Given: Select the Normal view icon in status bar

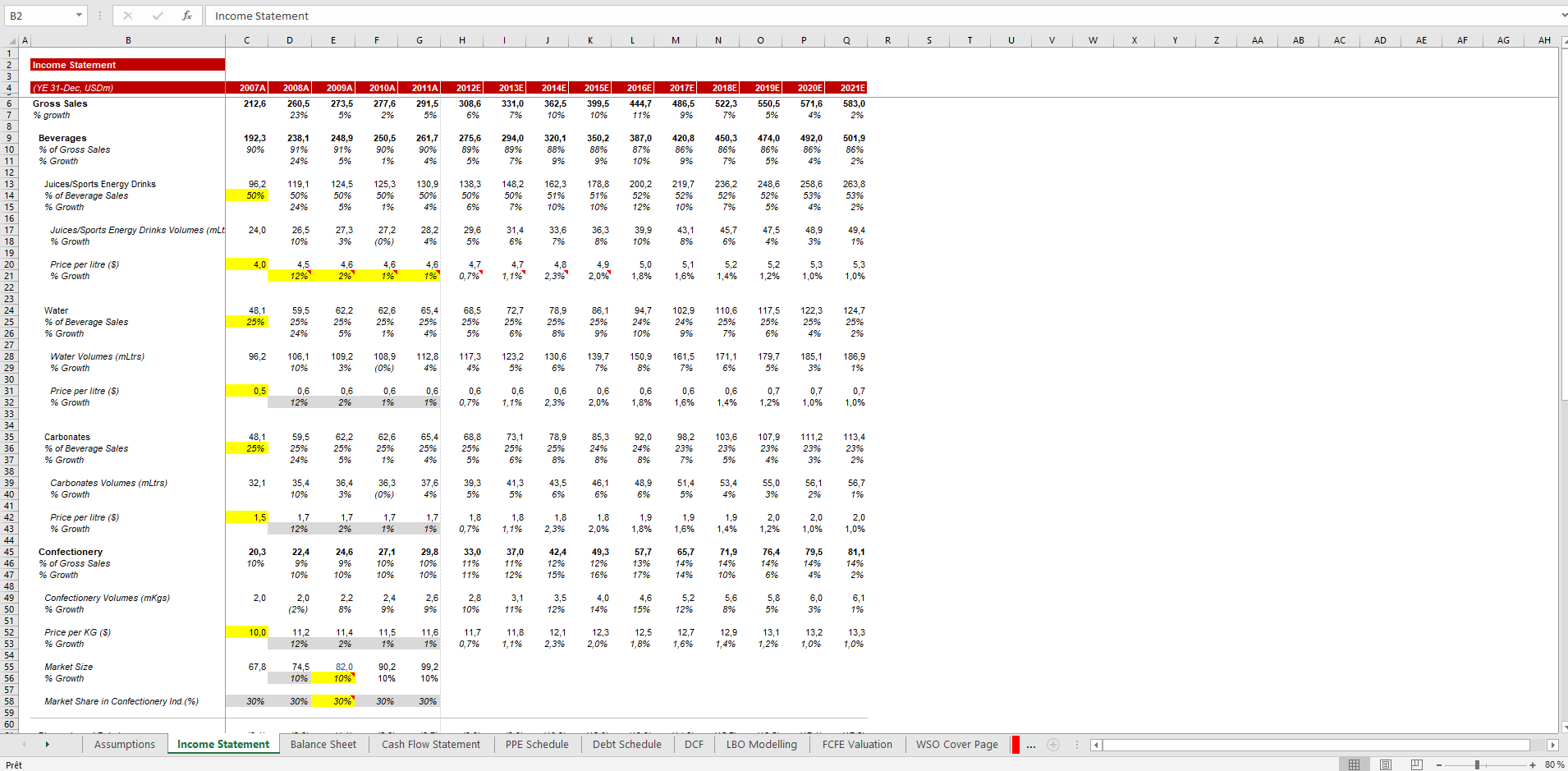Looking at the screenshot, I should point(1355,764).
